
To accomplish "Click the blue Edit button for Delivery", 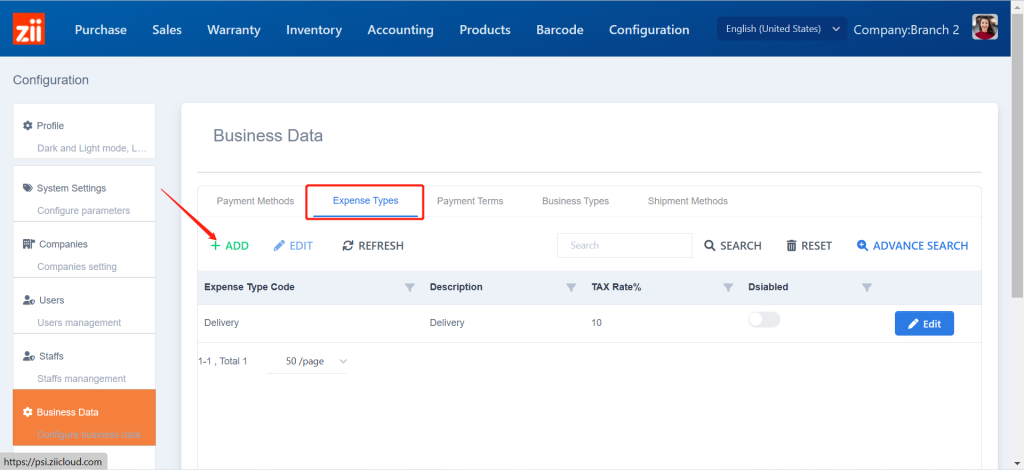I will pyautogui.click(x=923, y=324).
